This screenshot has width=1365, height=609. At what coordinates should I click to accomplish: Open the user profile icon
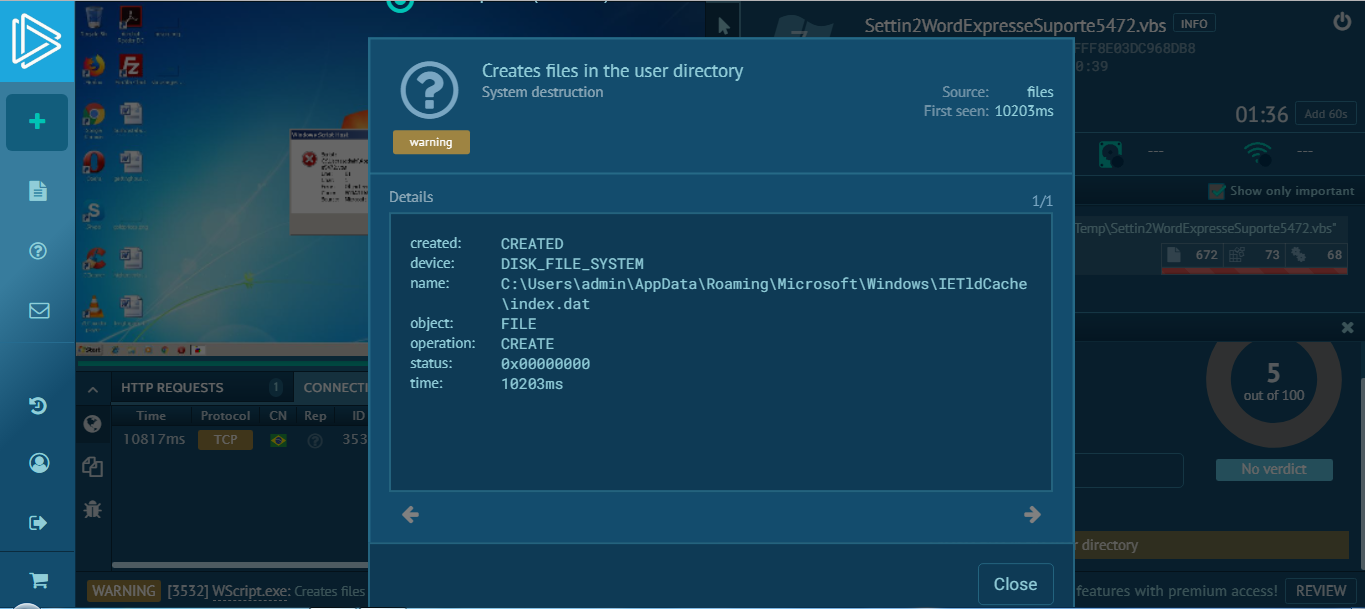pos(39,463)
